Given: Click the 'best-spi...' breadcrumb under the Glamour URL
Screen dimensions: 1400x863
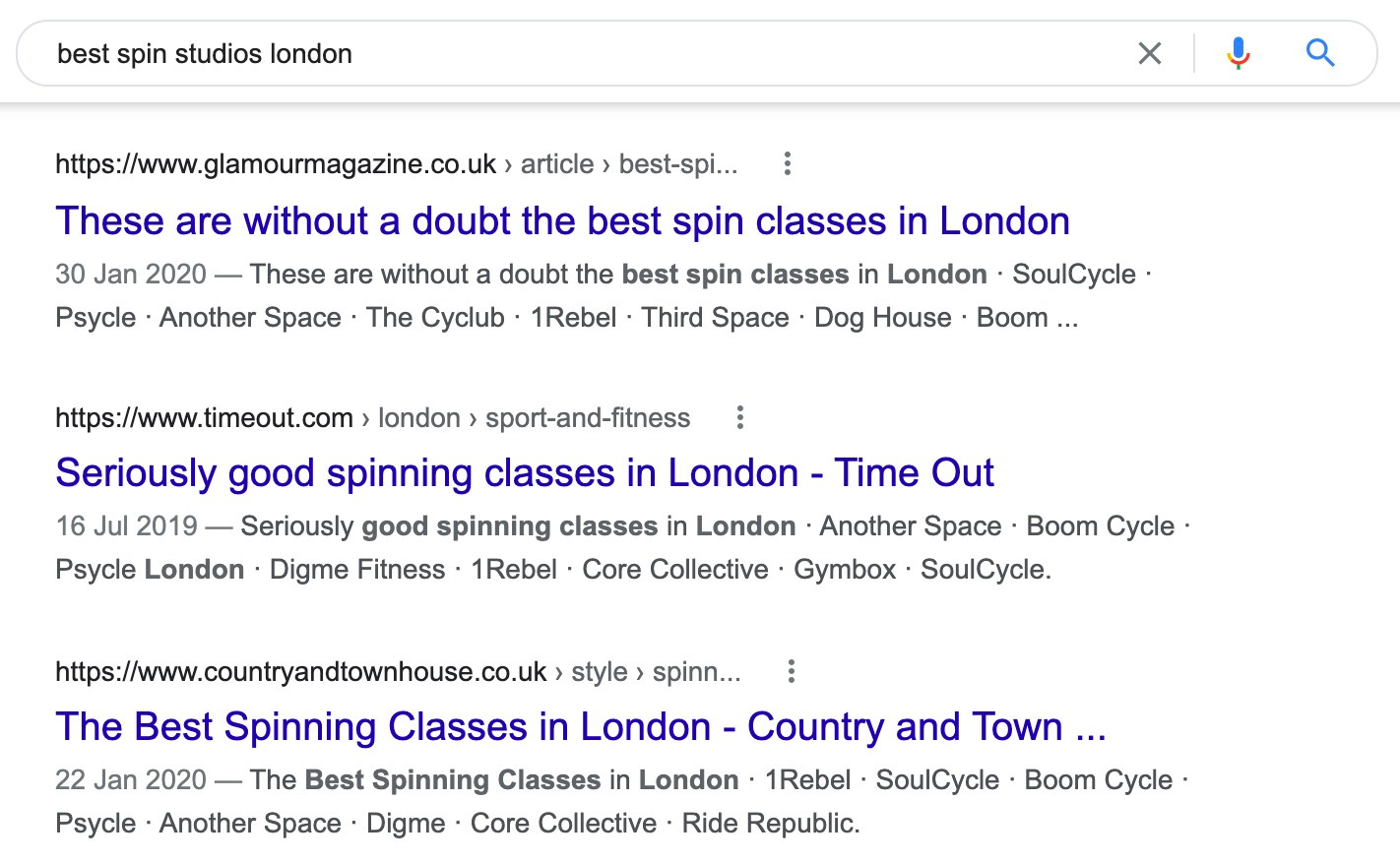Looking at the screenshot, I should (677, 163).
